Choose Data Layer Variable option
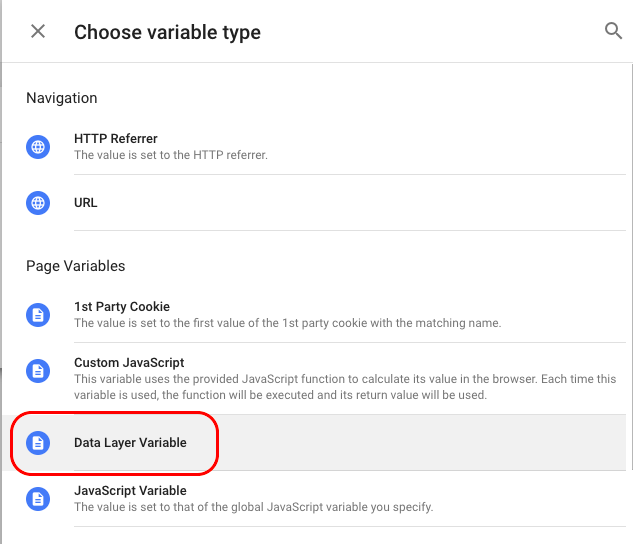 pyautogui.click(x=130, y=443)
